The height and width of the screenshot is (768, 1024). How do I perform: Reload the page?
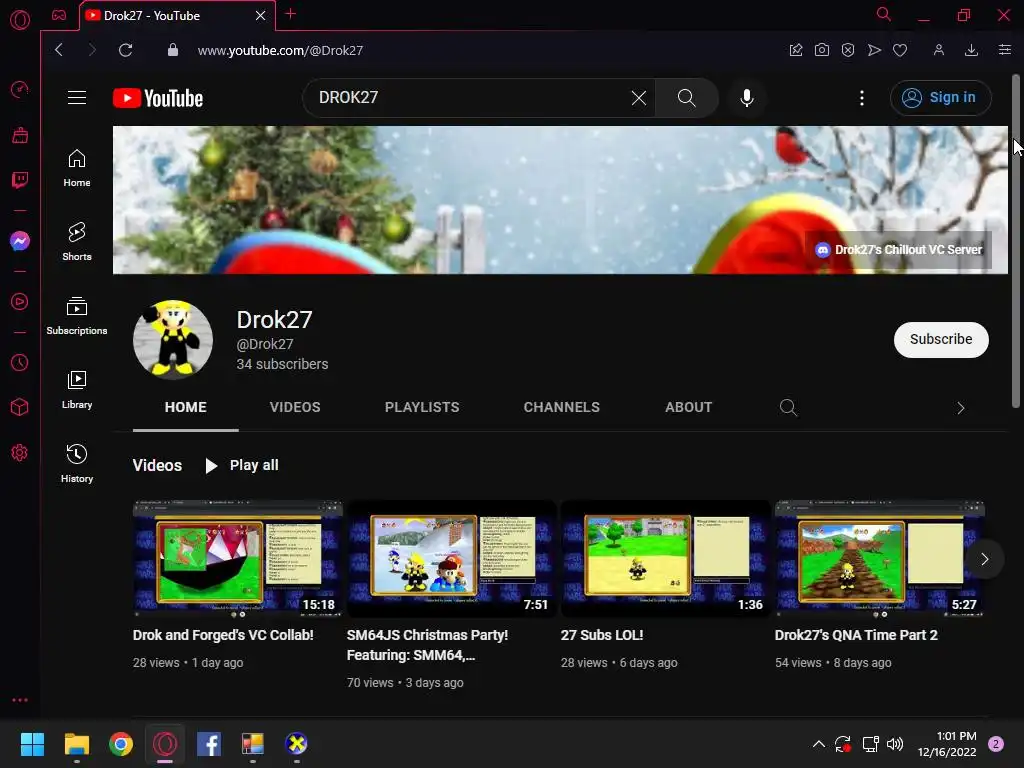(125, 50)
